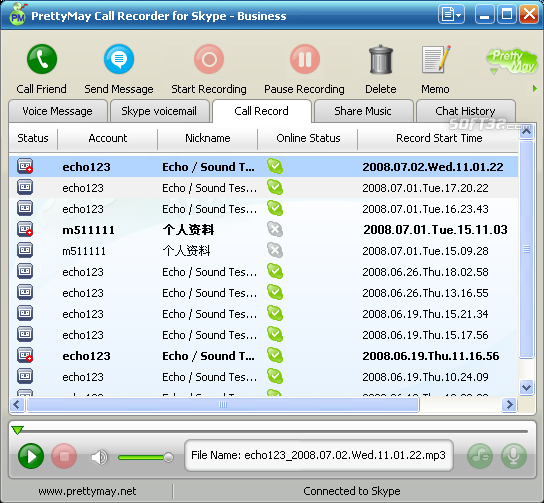Switch to the Voice Message tab
Image resolution: width=544 pixels, height=503 pixels.
(x=58, y=111)
